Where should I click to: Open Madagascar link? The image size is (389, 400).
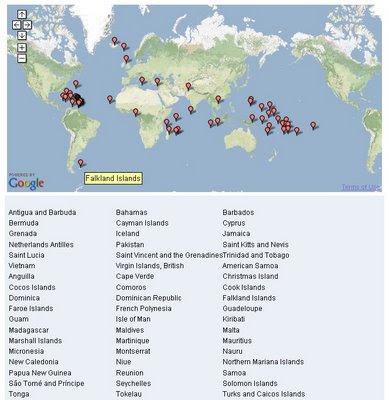pos(29,330)
